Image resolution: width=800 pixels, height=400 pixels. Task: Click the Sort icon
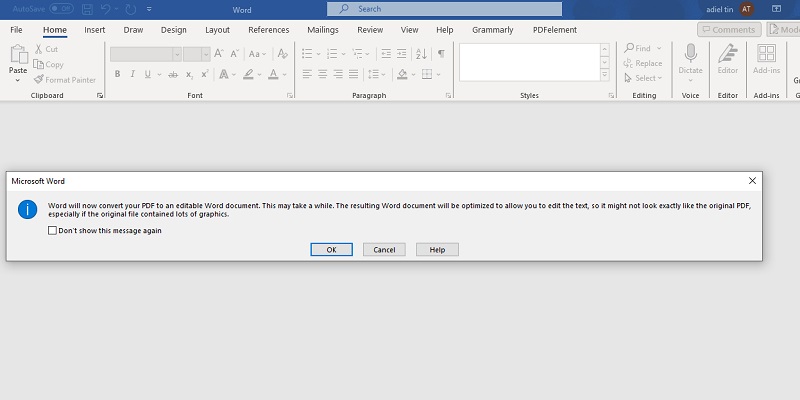(x=421, y=54)
